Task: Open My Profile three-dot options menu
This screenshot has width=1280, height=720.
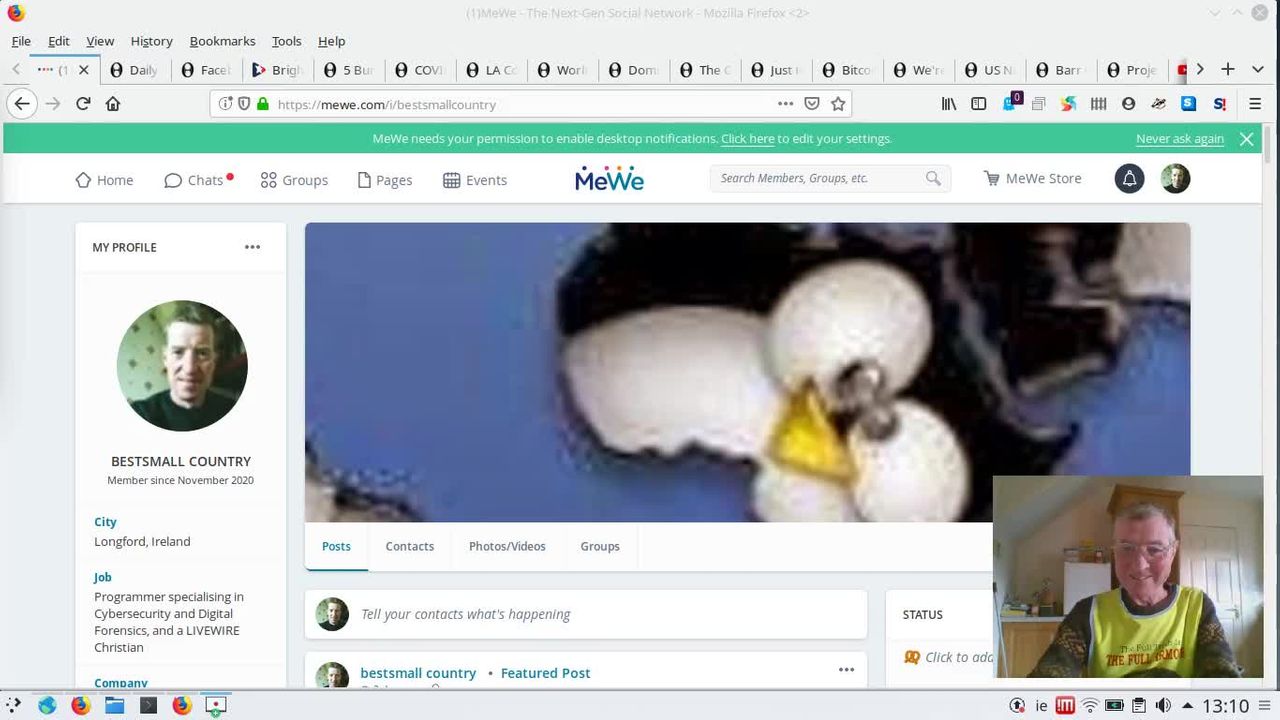Action: pyautogui.click(x=252, y=247)
